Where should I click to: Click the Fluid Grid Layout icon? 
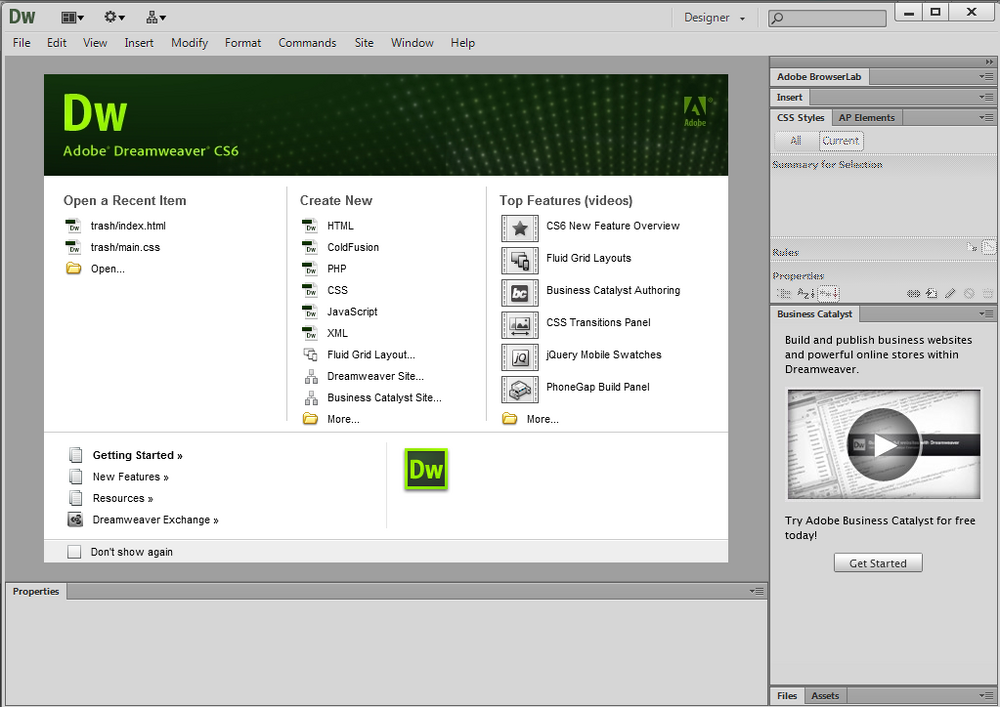311,354
